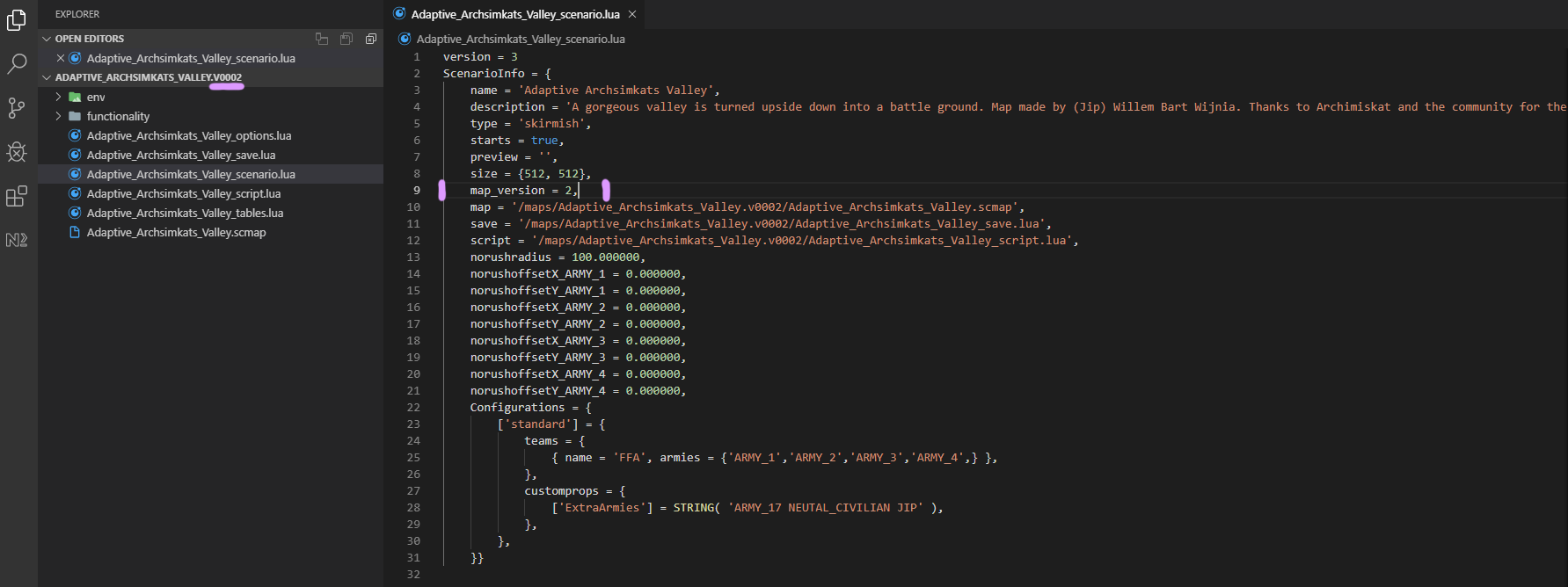The width and height of the screenshot is (1568, 587).
Task: Click the ['standard'] key line
Action: 551,424
